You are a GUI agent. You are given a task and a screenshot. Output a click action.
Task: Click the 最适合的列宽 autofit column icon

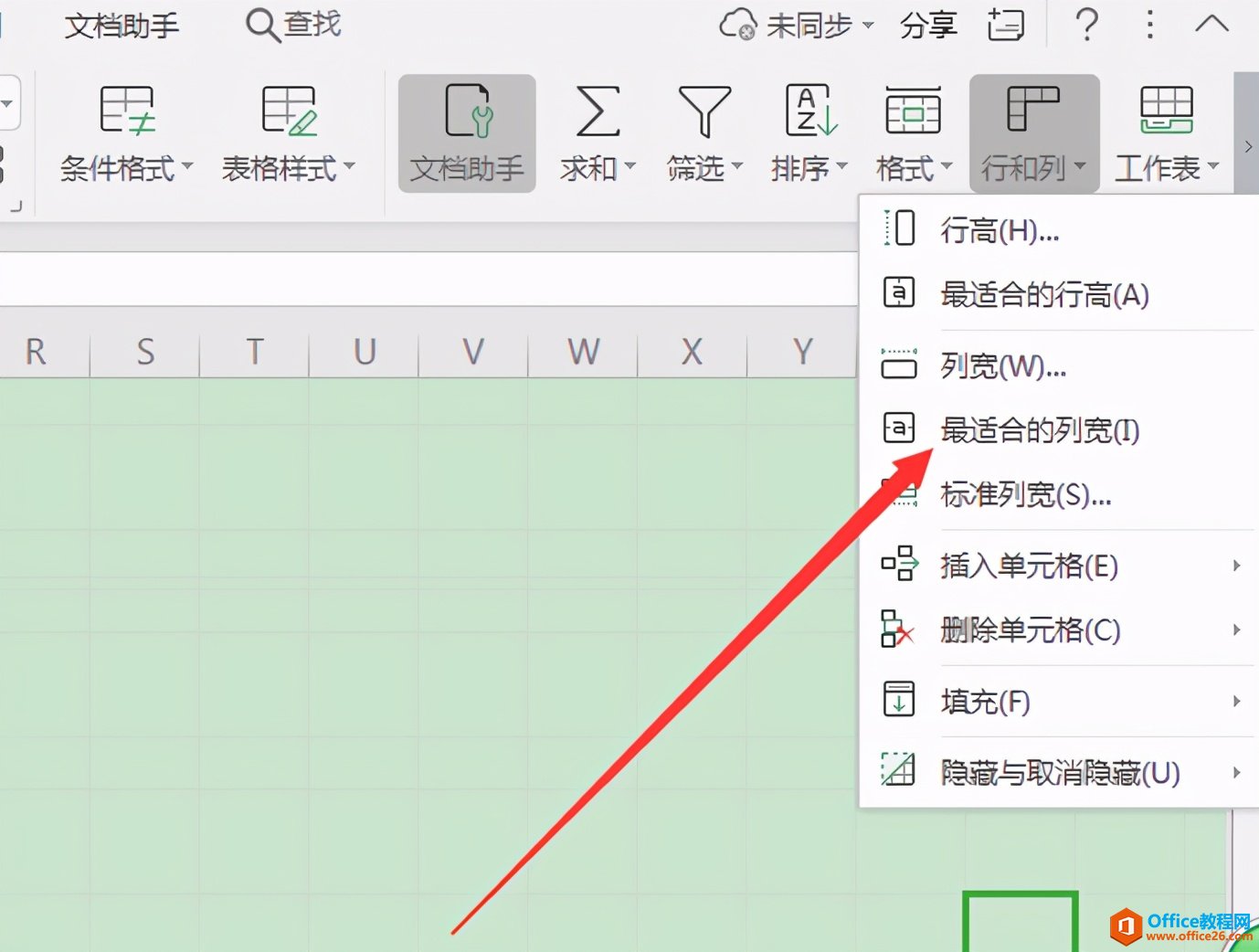pyautogui.click(x=899, y=427)
